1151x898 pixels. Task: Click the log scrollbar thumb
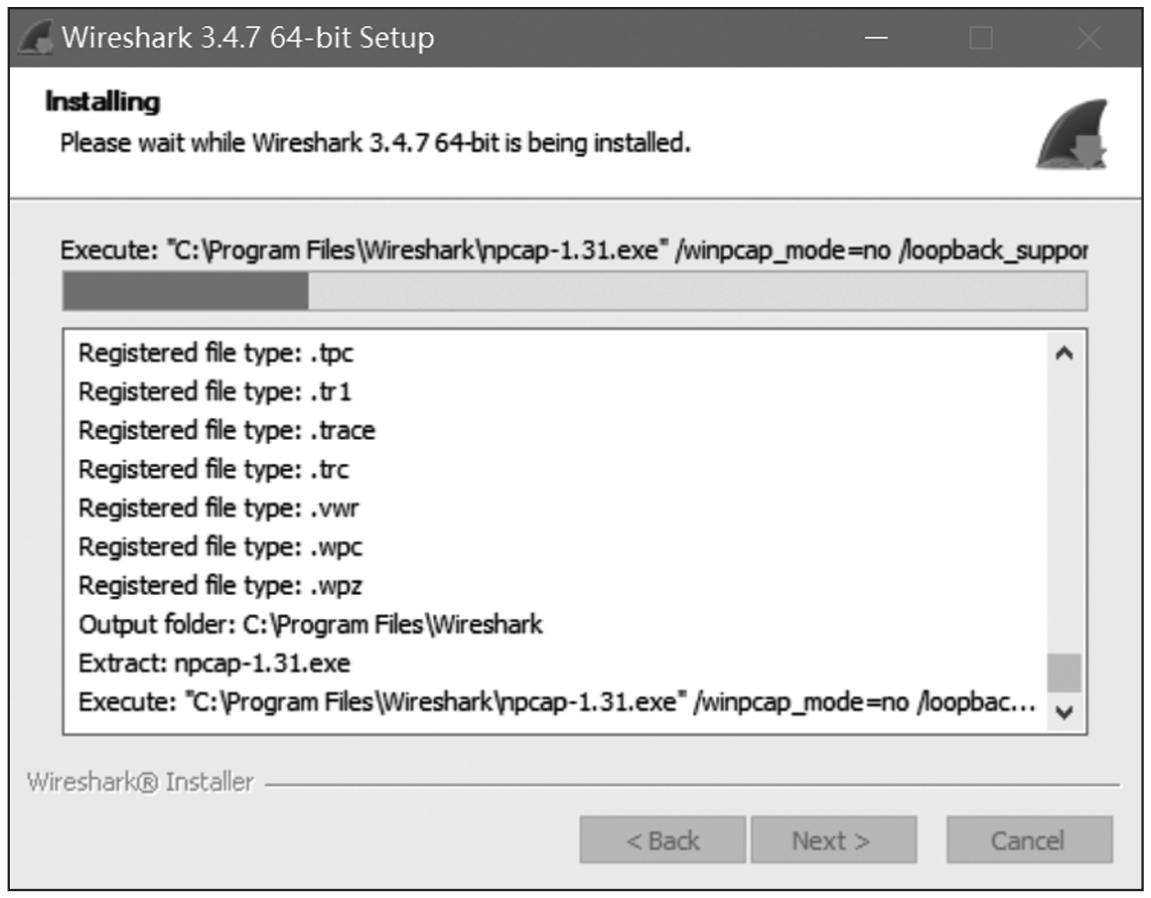click(x=1064, y=672)
